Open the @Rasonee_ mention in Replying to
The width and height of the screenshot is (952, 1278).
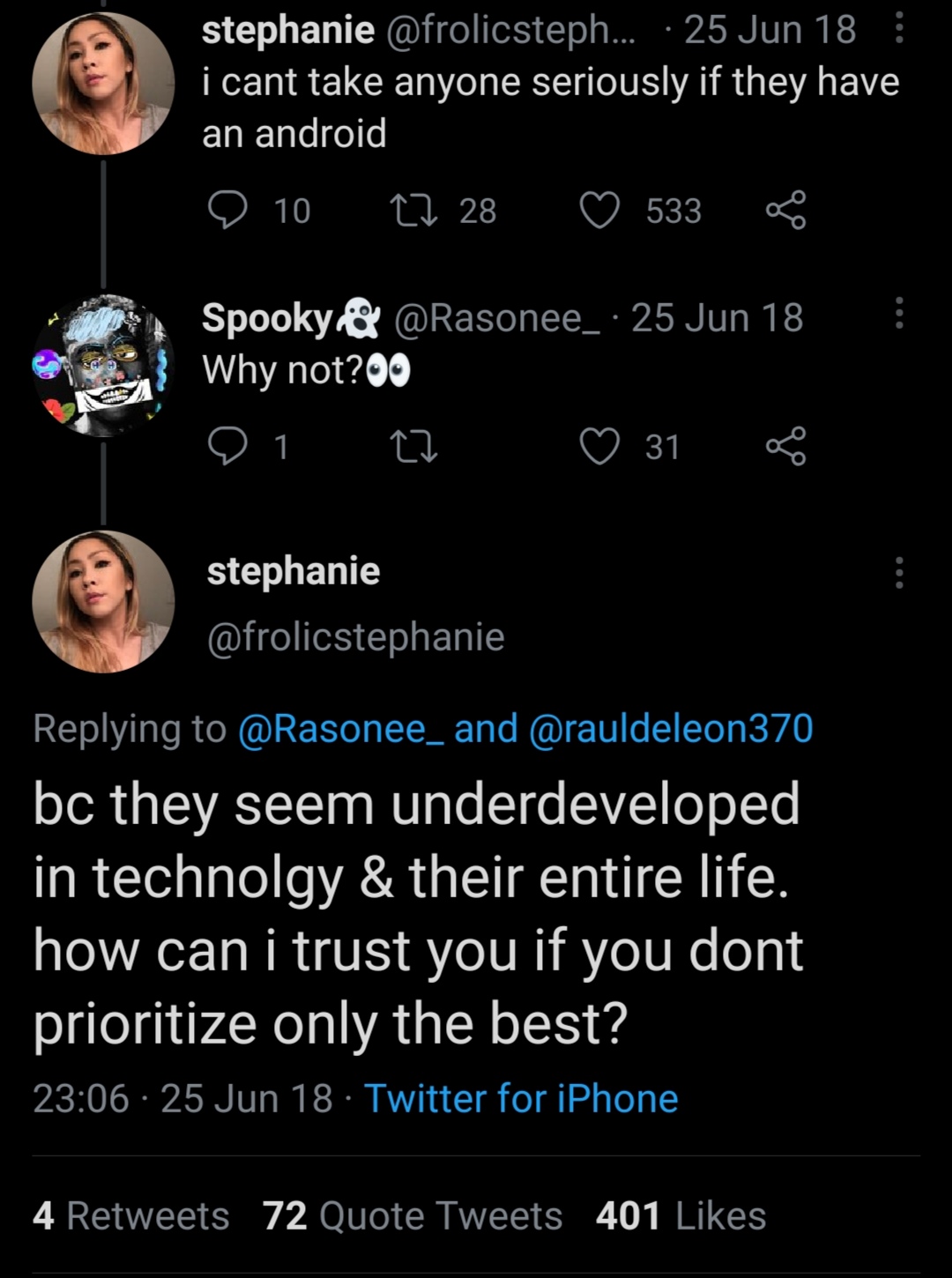[332, 729]
